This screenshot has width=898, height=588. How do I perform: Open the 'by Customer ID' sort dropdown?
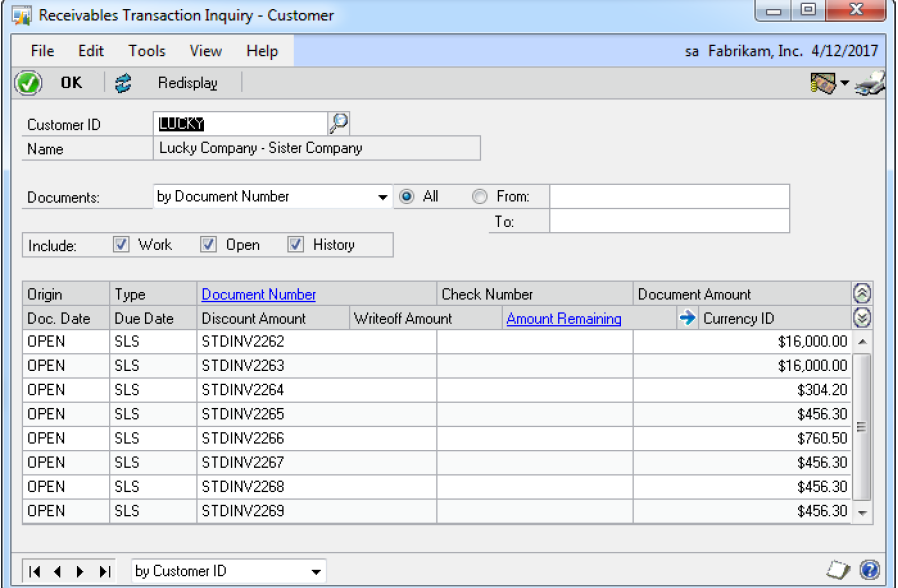coord(316,572)
